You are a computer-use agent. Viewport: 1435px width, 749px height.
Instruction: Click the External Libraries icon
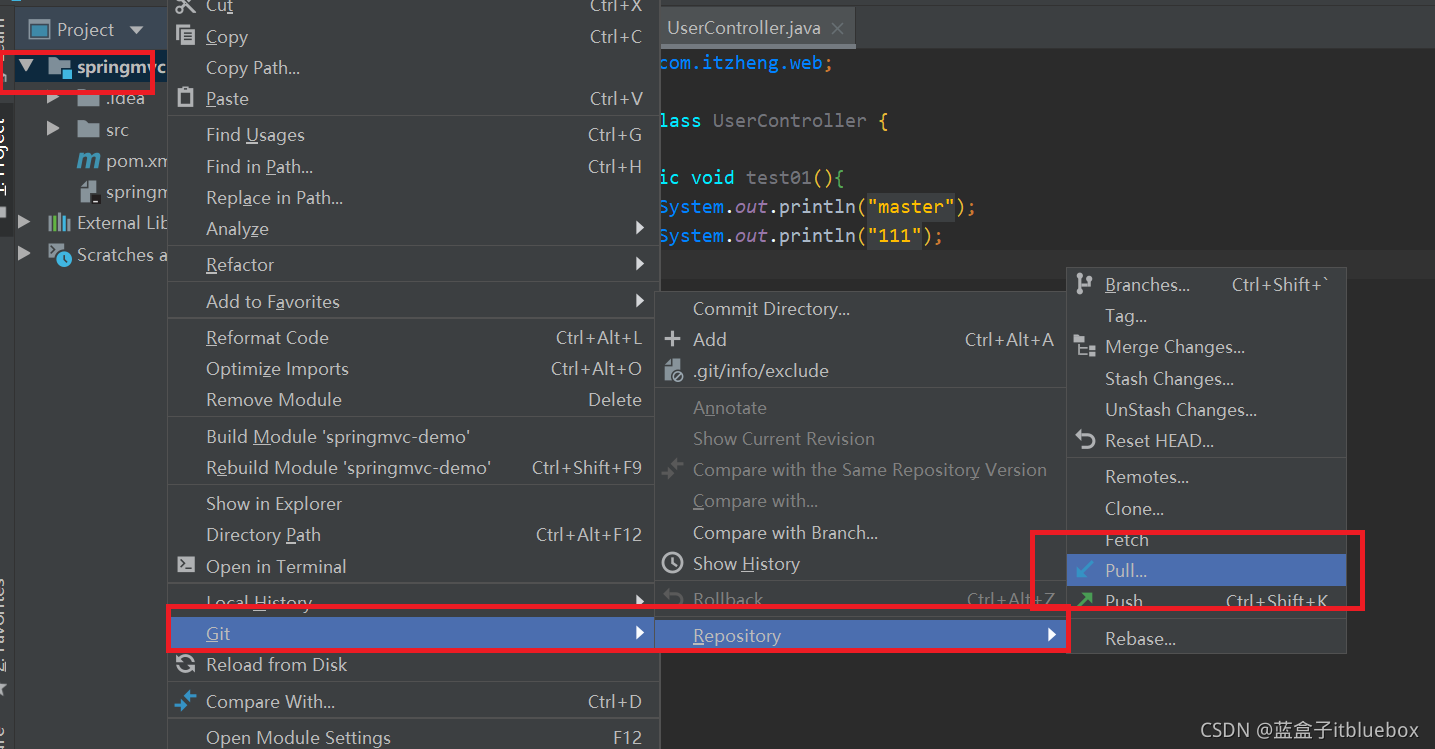60,222
